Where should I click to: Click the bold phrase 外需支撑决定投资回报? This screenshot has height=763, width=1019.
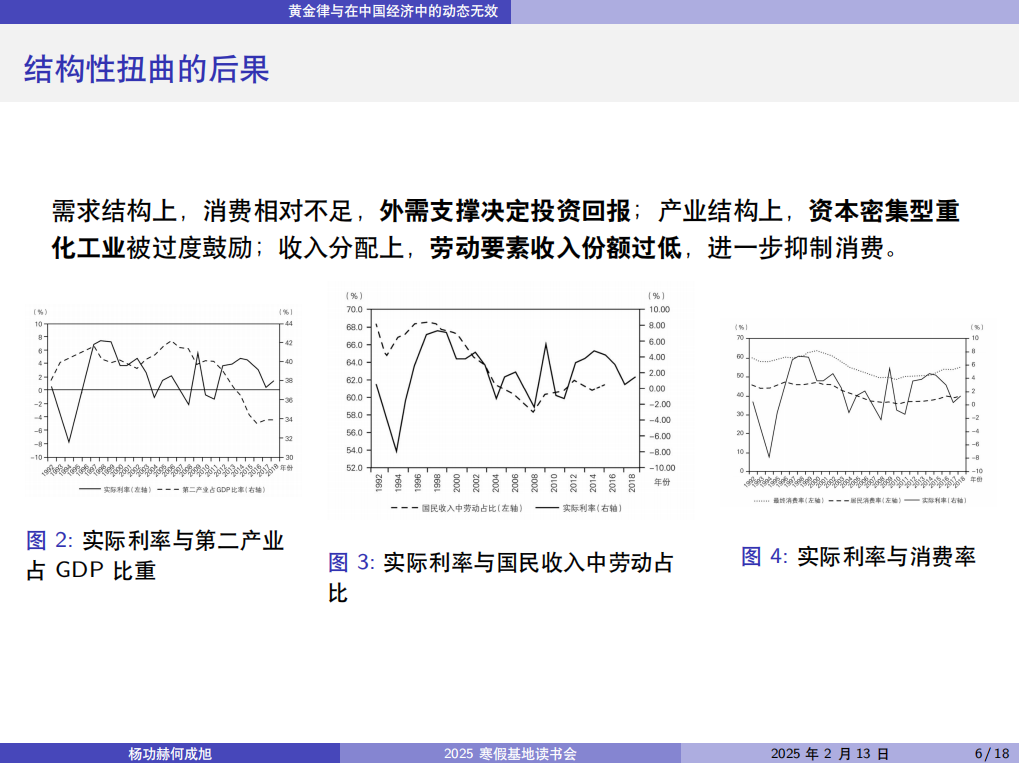pos(505,211)
